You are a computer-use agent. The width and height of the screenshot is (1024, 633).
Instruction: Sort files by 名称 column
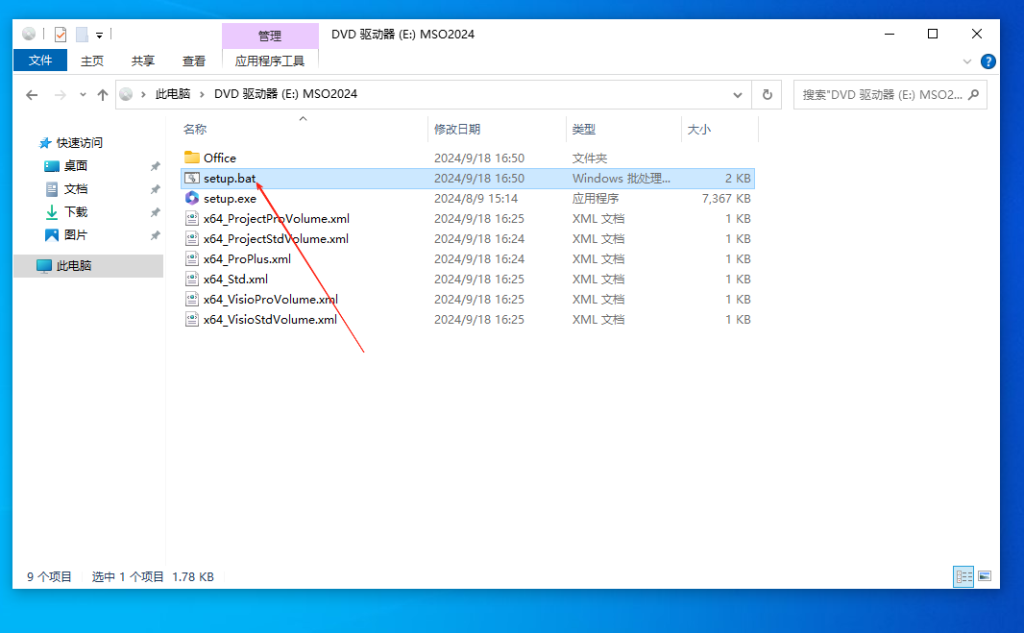tap(195, 129)
